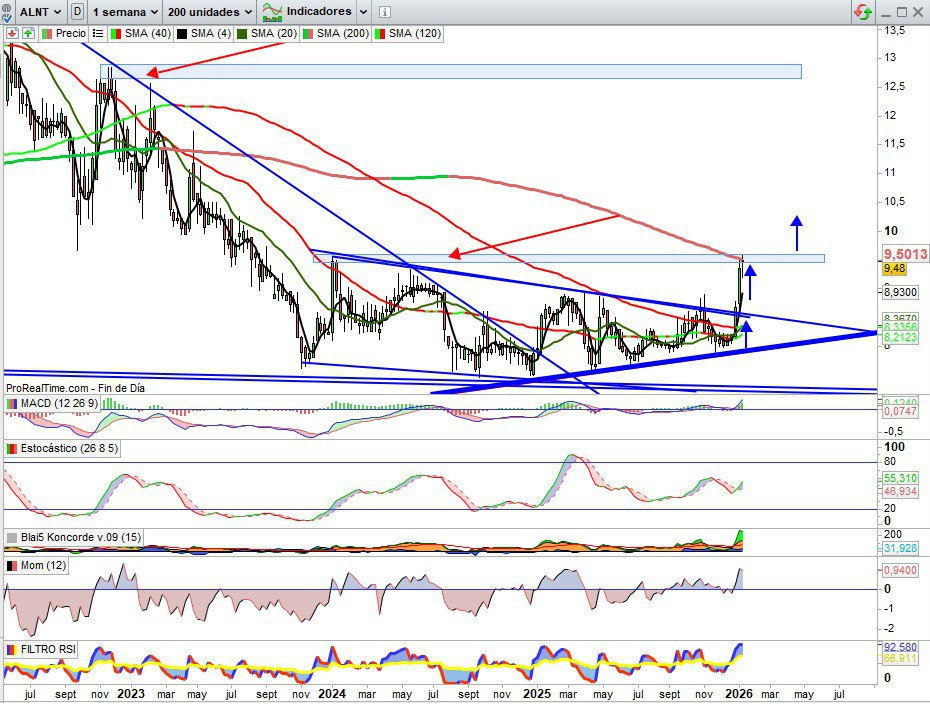
Task: Select the SMA (200) indicator label
Action: coord(343,33)
